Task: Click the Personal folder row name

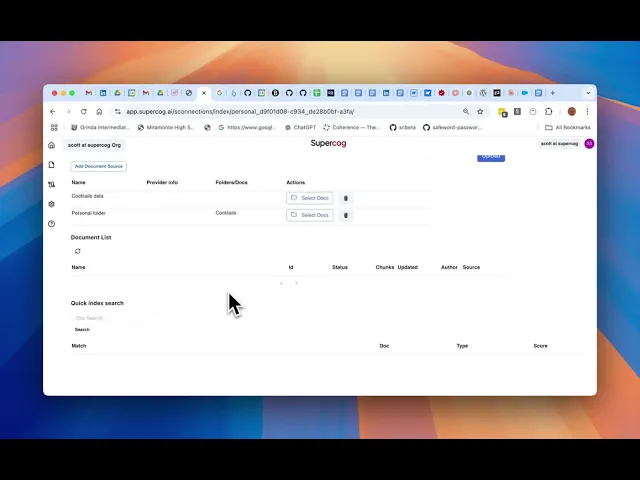Action: click(x=89, y=213)
